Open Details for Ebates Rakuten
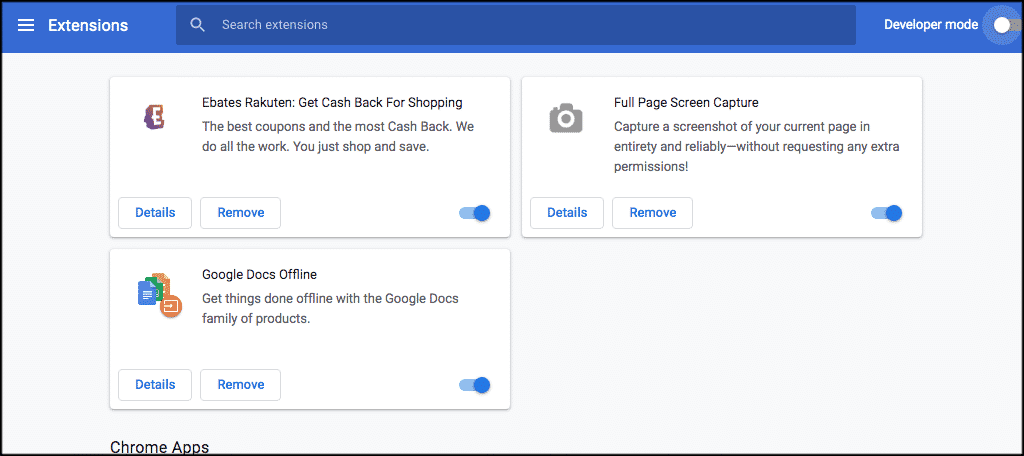This screenshot has width=1024, height=456. pyautogui.click(x=155, y=213)
